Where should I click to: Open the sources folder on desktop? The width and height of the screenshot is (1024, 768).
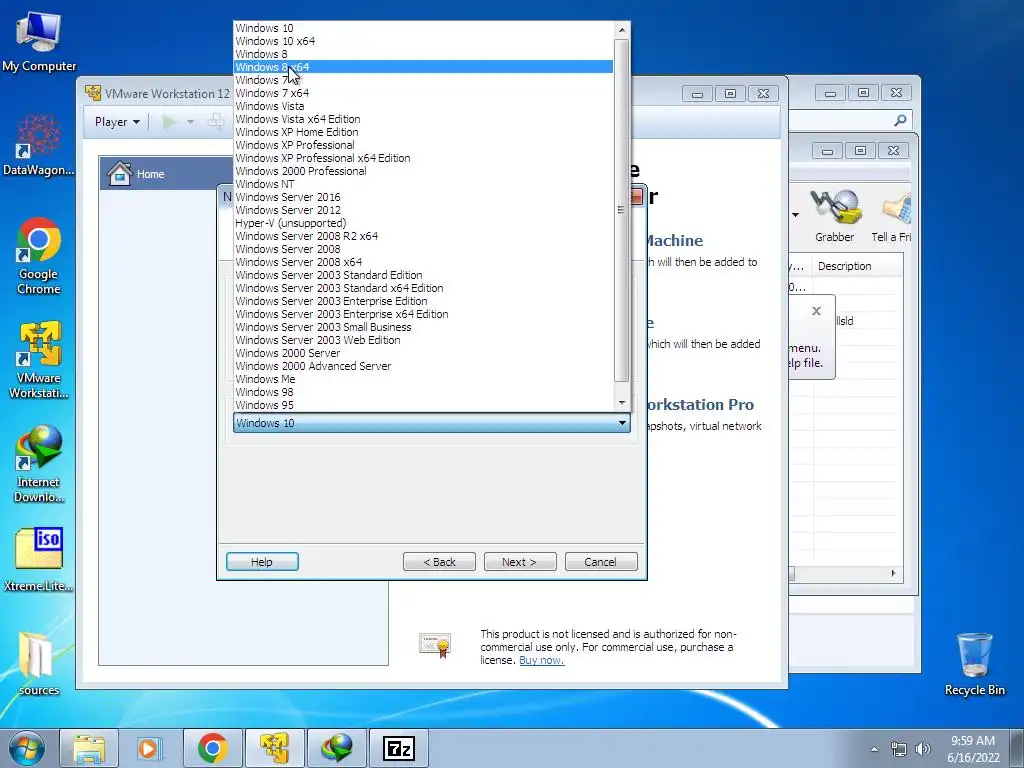[39, 664]
